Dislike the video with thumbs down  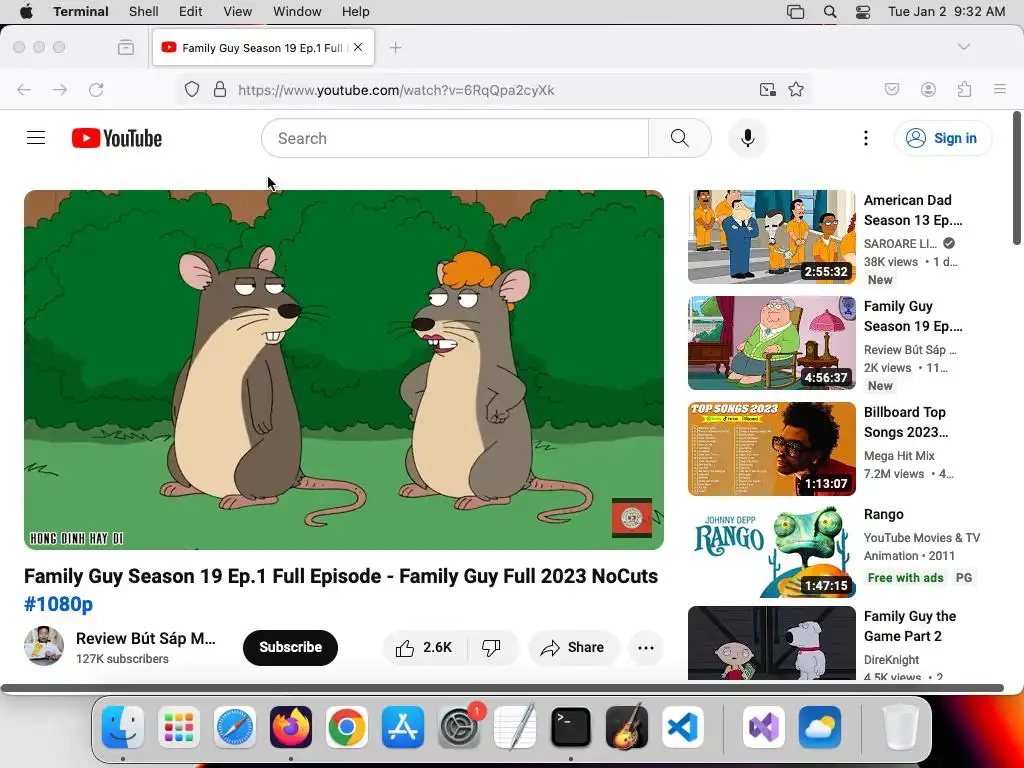pos(491,647)
